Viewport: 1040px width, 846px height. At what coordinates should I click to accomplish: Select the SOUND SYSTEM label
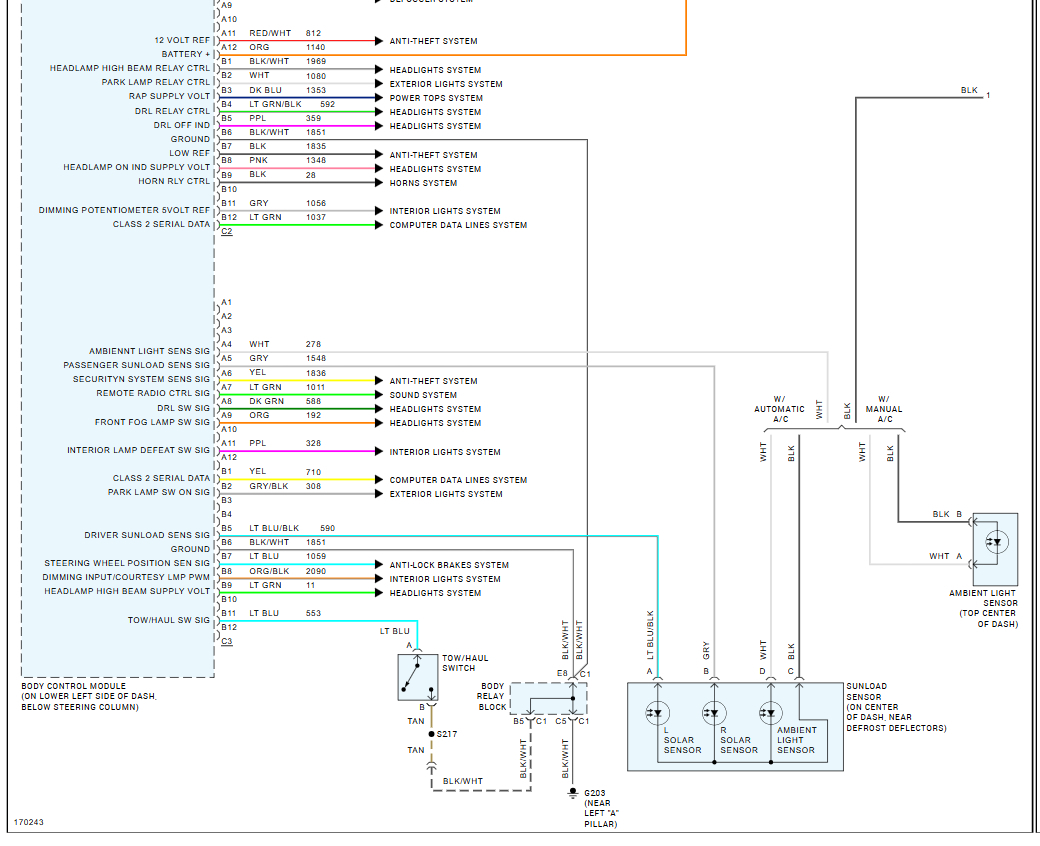[423, 395]
